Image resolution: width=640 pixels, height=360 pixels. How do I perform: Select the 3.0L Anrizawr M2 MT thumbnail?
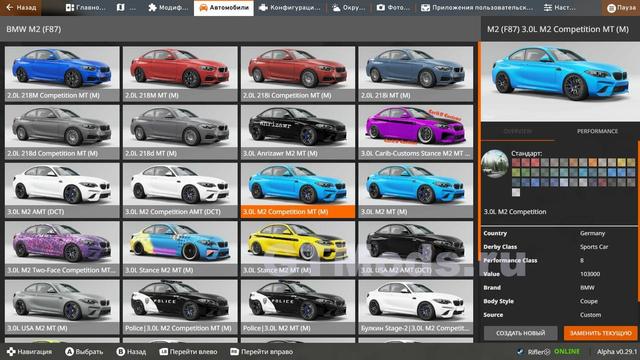click(298, 132)
